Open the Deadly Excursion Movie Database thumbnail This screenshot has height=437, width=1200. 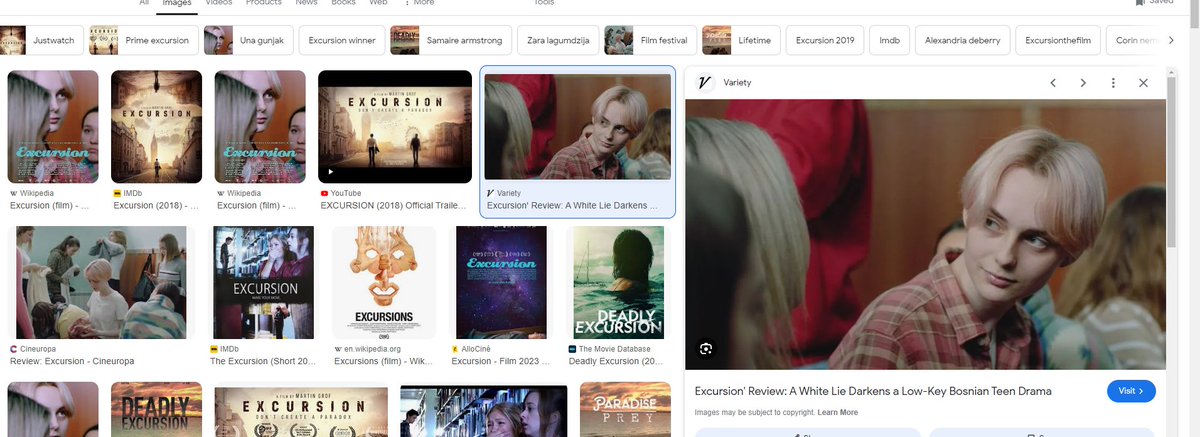tap(617, 282)
